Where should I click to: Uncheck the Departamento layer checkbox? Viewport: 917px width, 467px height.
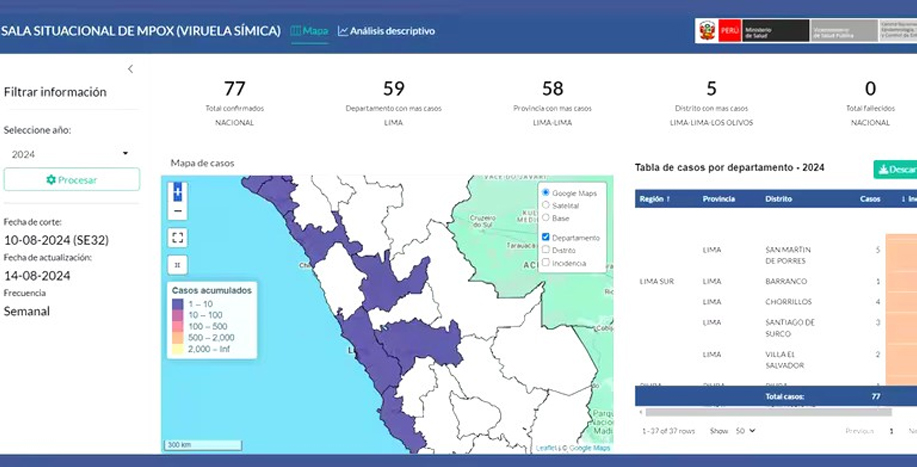click(545, 237)
